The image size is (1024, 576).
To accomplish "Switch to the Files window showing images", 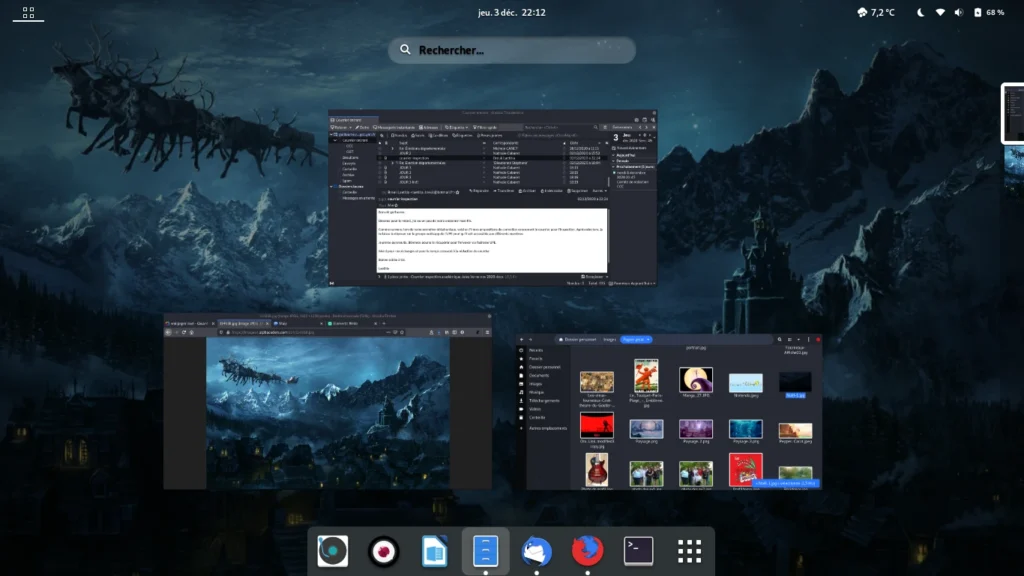I will tap(669, 412).
